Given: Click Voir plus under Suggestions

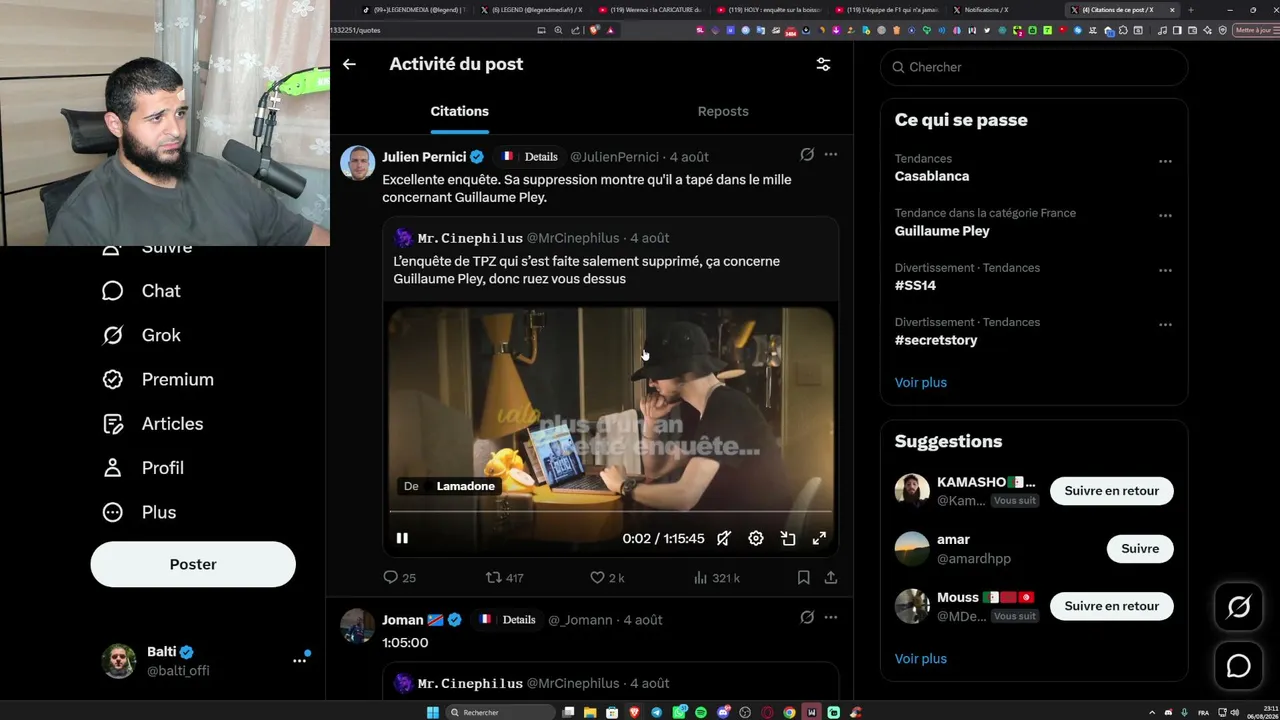Looking at the screenshot, I should click(x=921, y=659).
